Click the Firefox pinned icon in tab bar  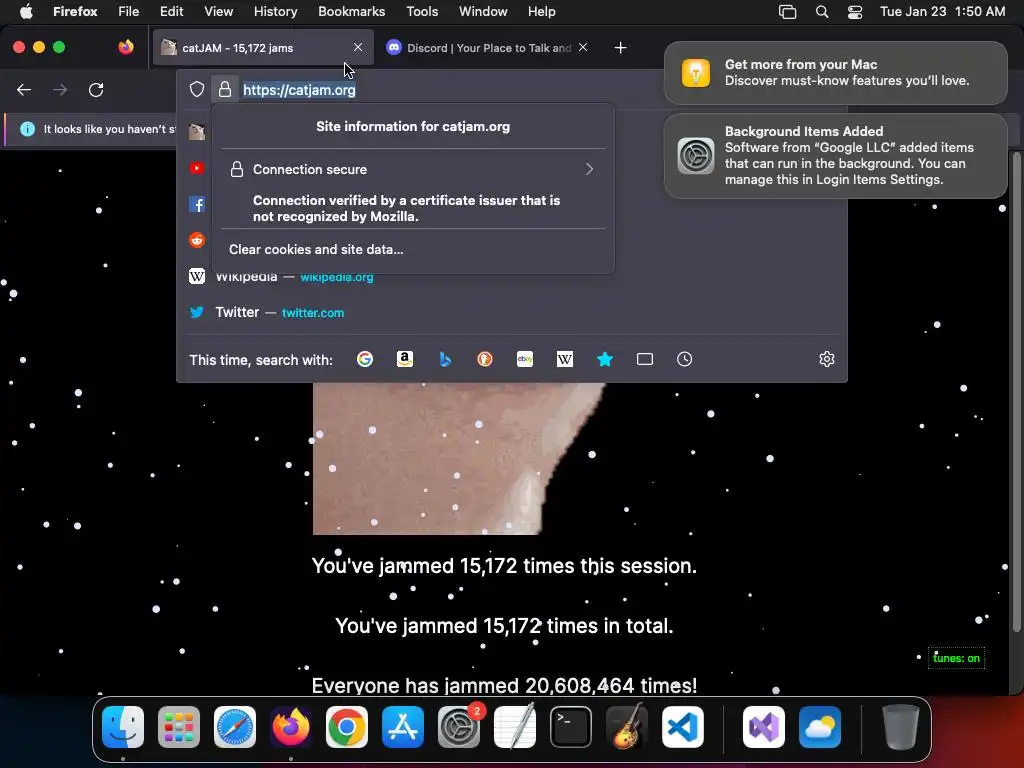point(126,47)
